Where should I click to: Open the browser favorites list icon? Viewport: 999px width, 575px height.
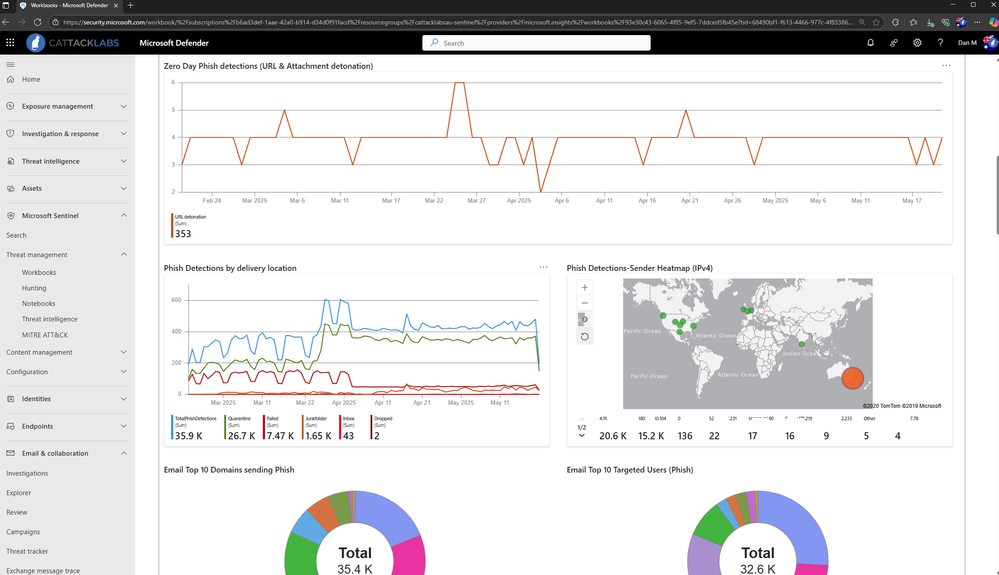tap(913, 22)
